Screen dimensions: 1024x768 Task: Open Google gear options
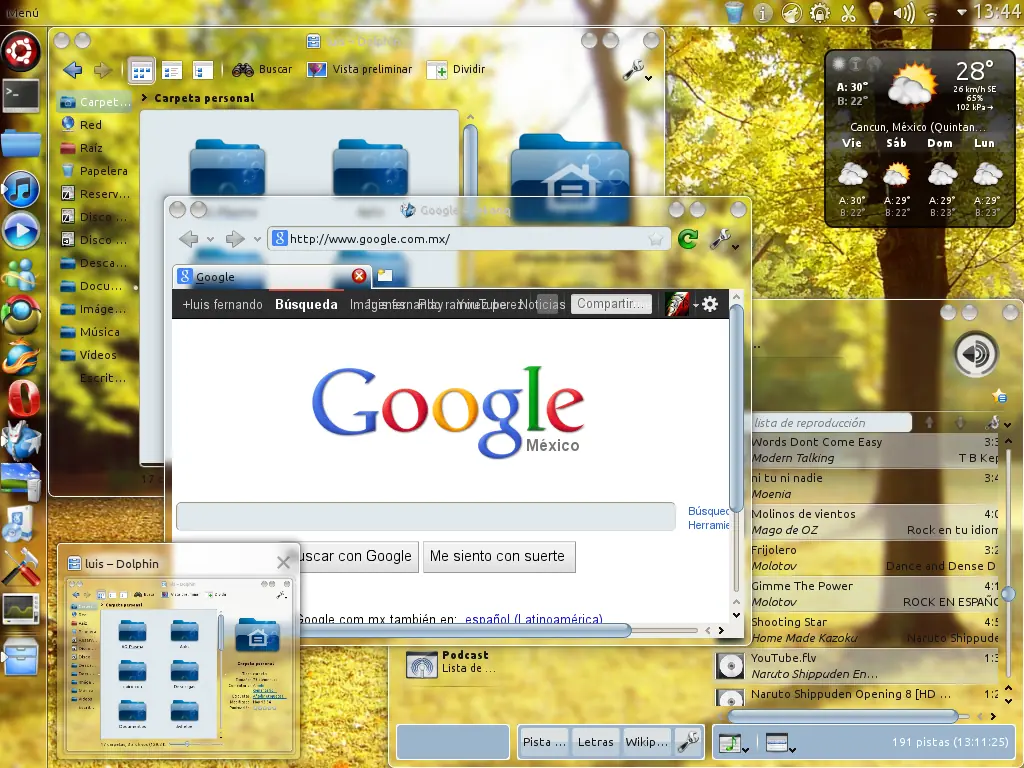coord(710,304)
